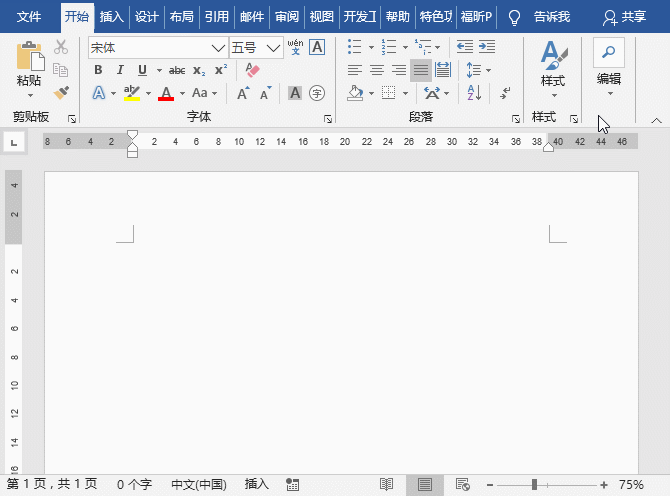Toggle Italic formatting
The width and height of the screenshot is (670, 496).
(120, 70)
